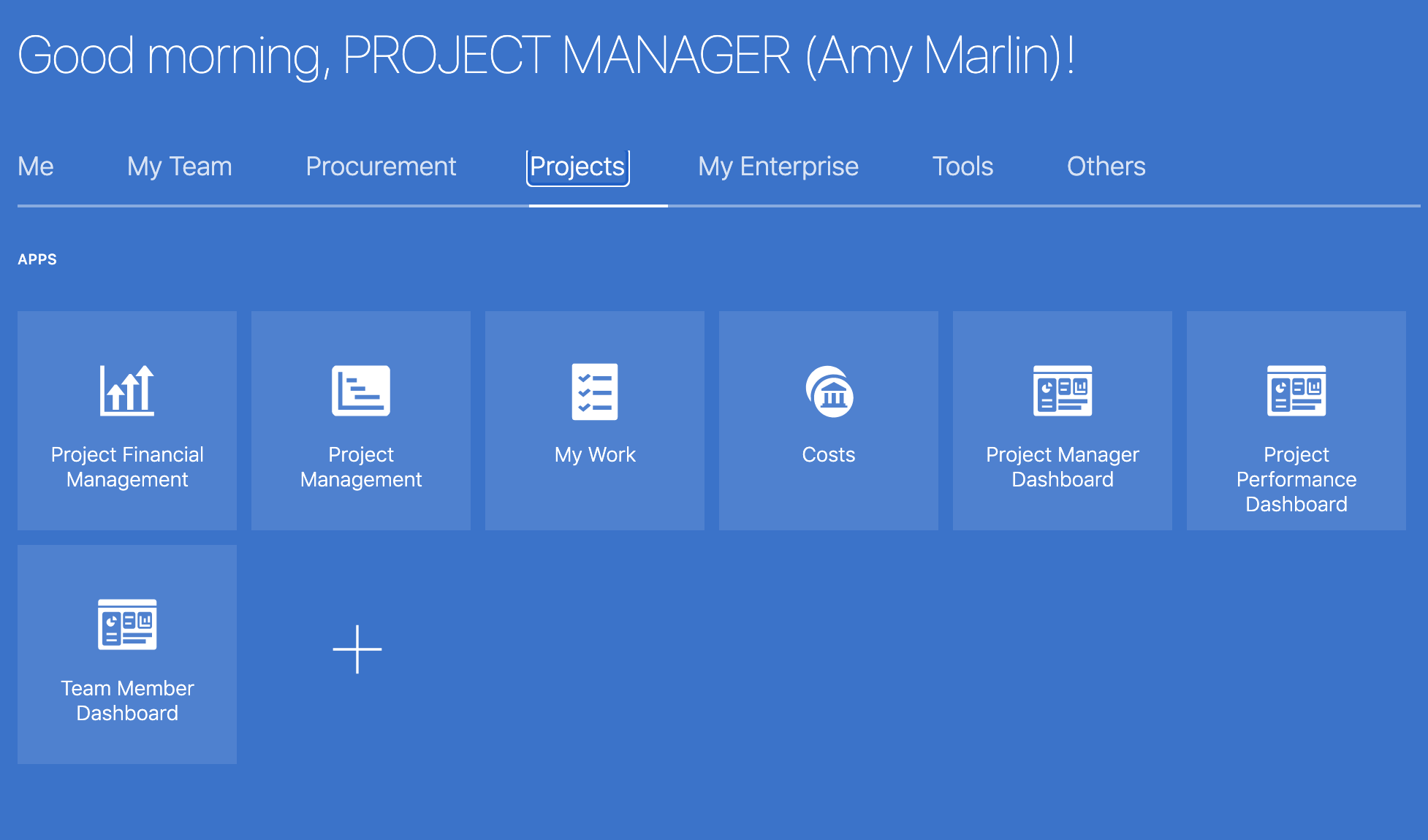
Task: Open the Tools tab
Action: coord(962,167)
